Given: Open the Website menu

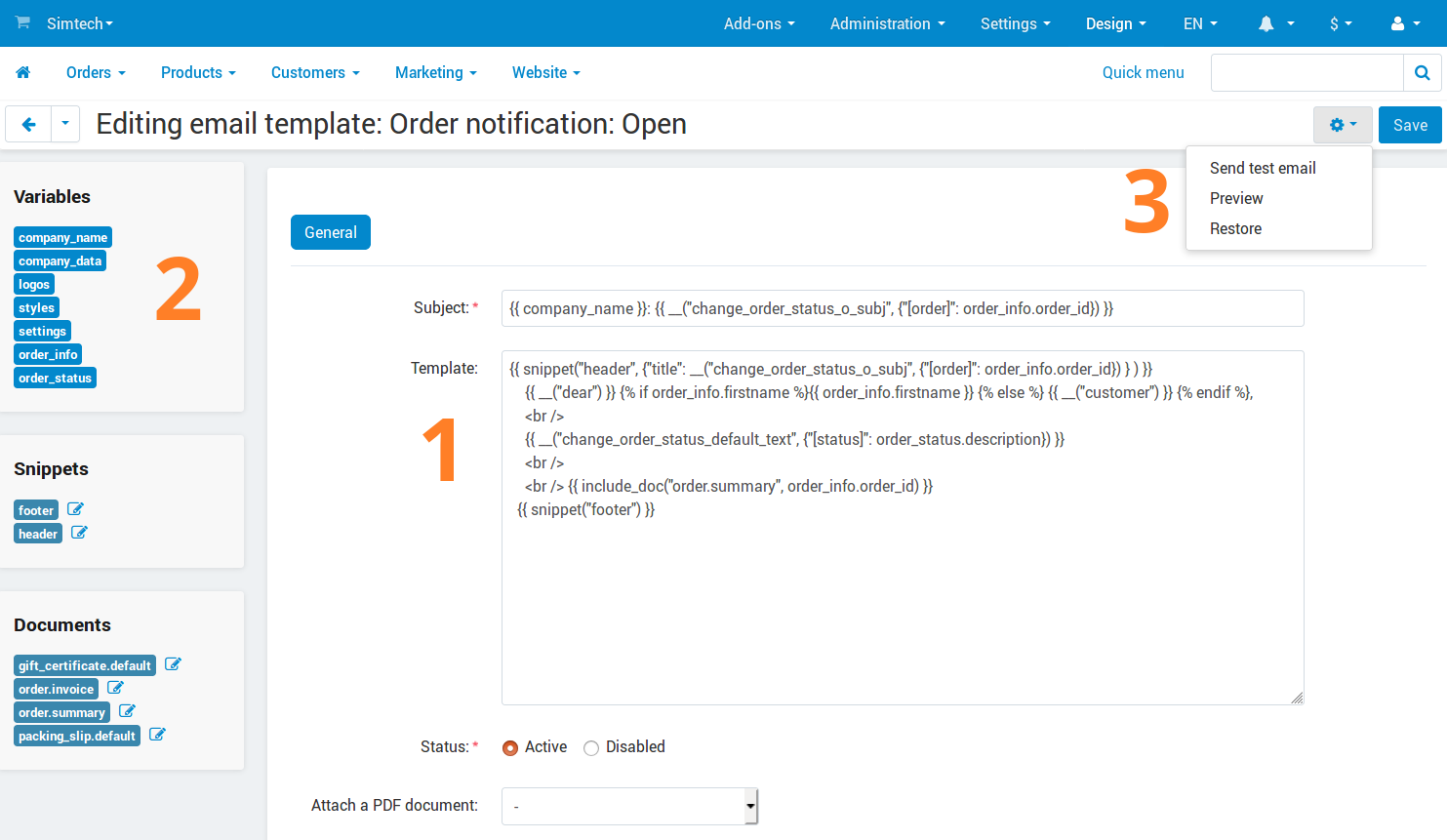Looking at the screenshot, I should 545,72.
